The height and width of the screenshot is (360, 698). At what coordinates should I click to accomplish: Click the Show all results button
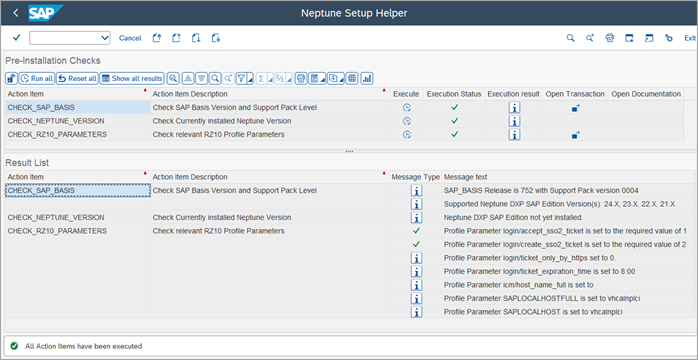coord(132,79)
